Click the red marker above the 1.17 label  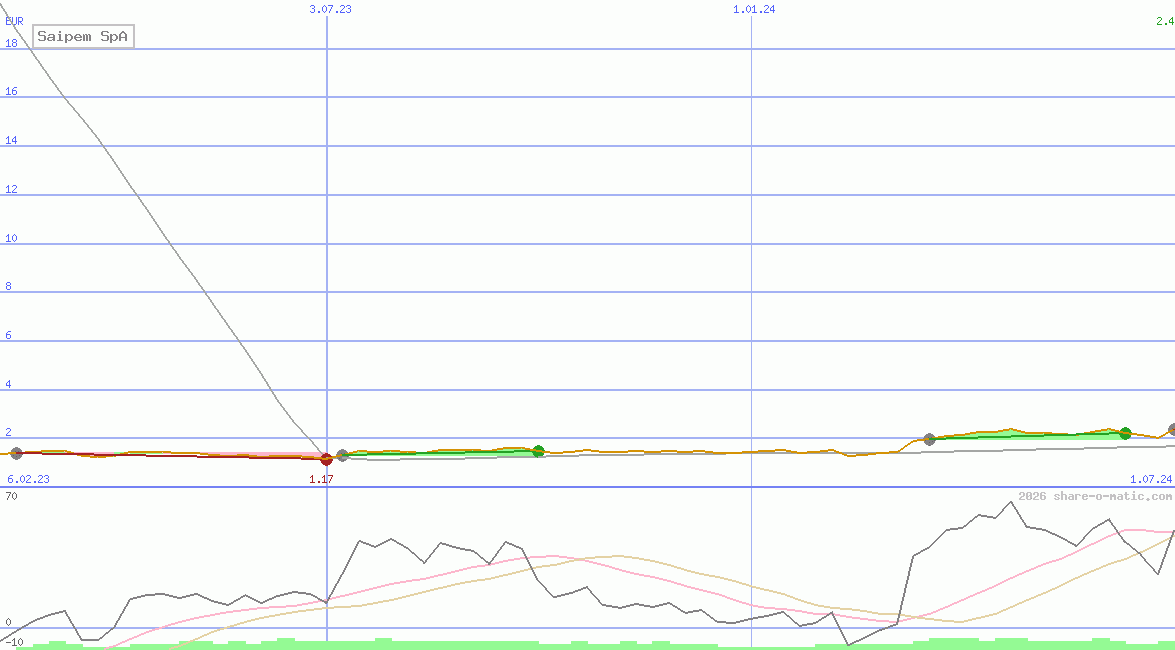[326, 459]
